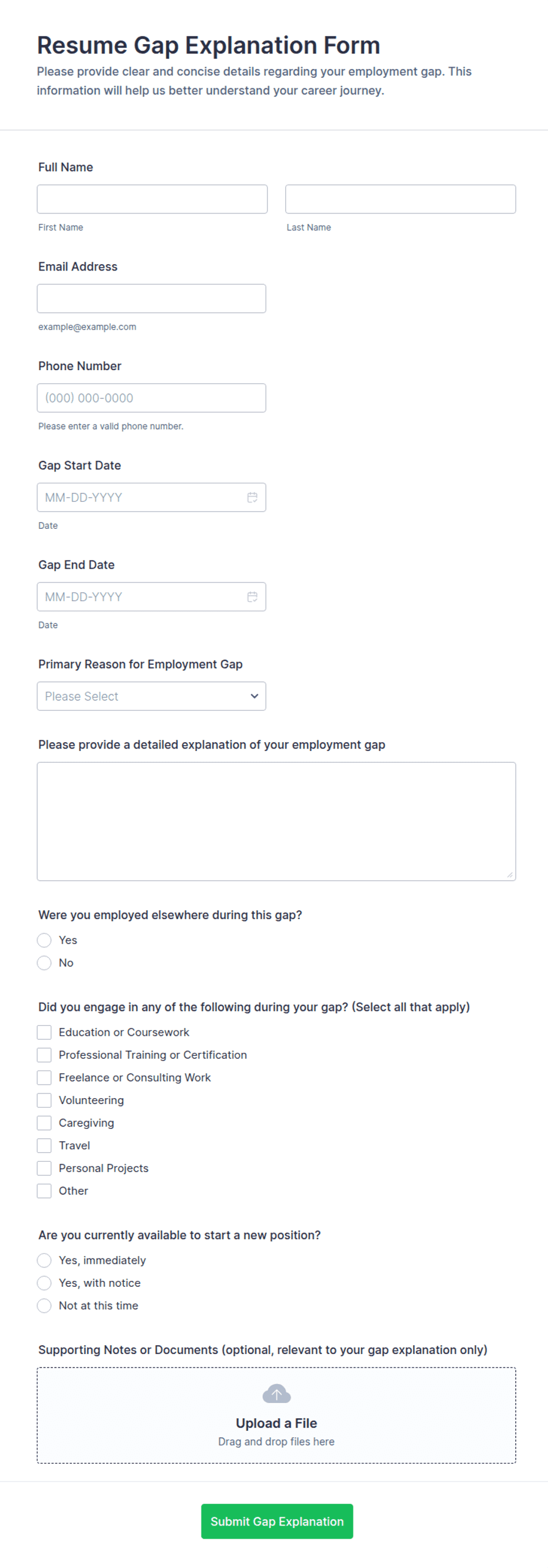Select 'Not at this time' radio button
Image resolution: width=548 pixels, height=1568 pixels.
click(44, 1305)
